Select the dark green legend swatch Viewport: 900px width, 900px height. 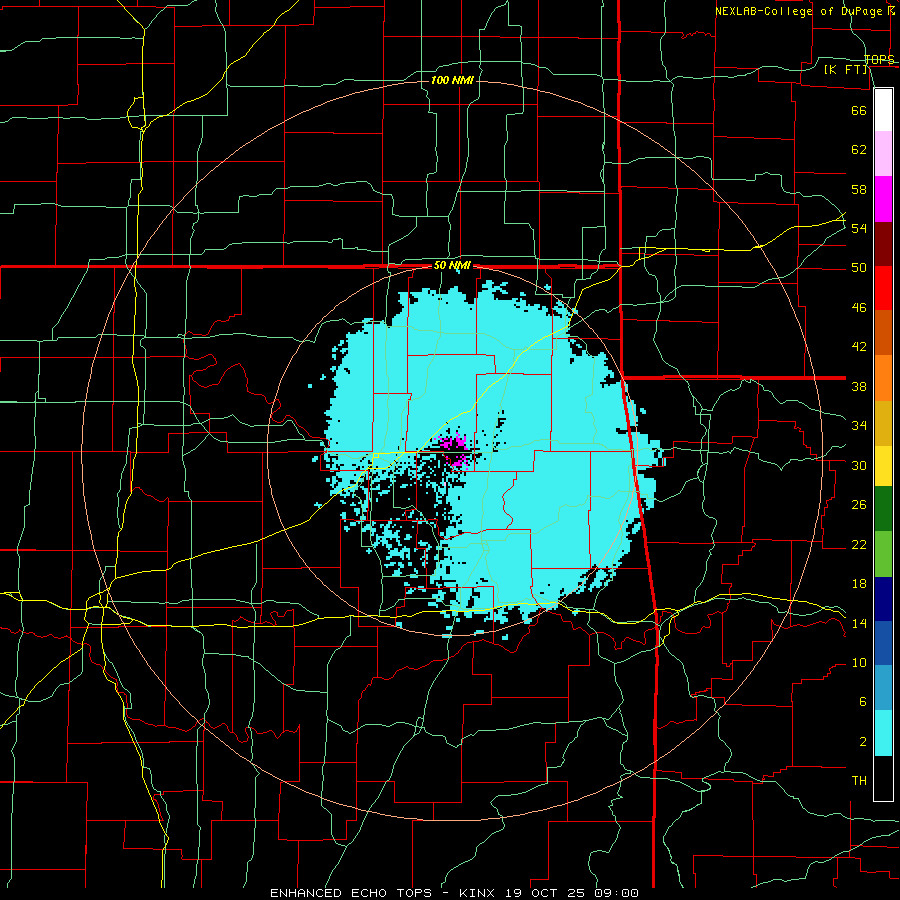883,509
